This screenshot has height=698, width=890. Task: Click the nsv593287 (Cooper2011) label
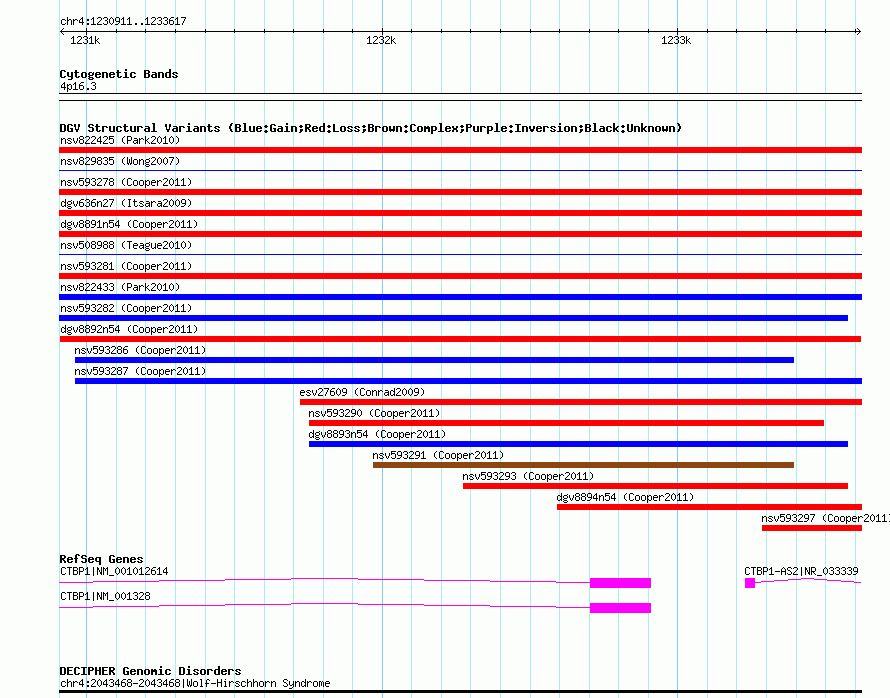[x=140, y=371]
